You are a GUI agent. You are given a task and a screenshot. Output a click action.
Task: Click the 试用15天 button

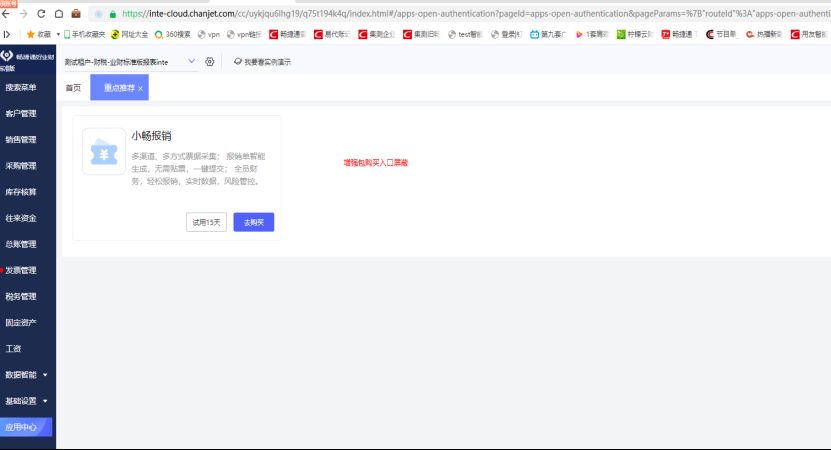tap(206, 222)
